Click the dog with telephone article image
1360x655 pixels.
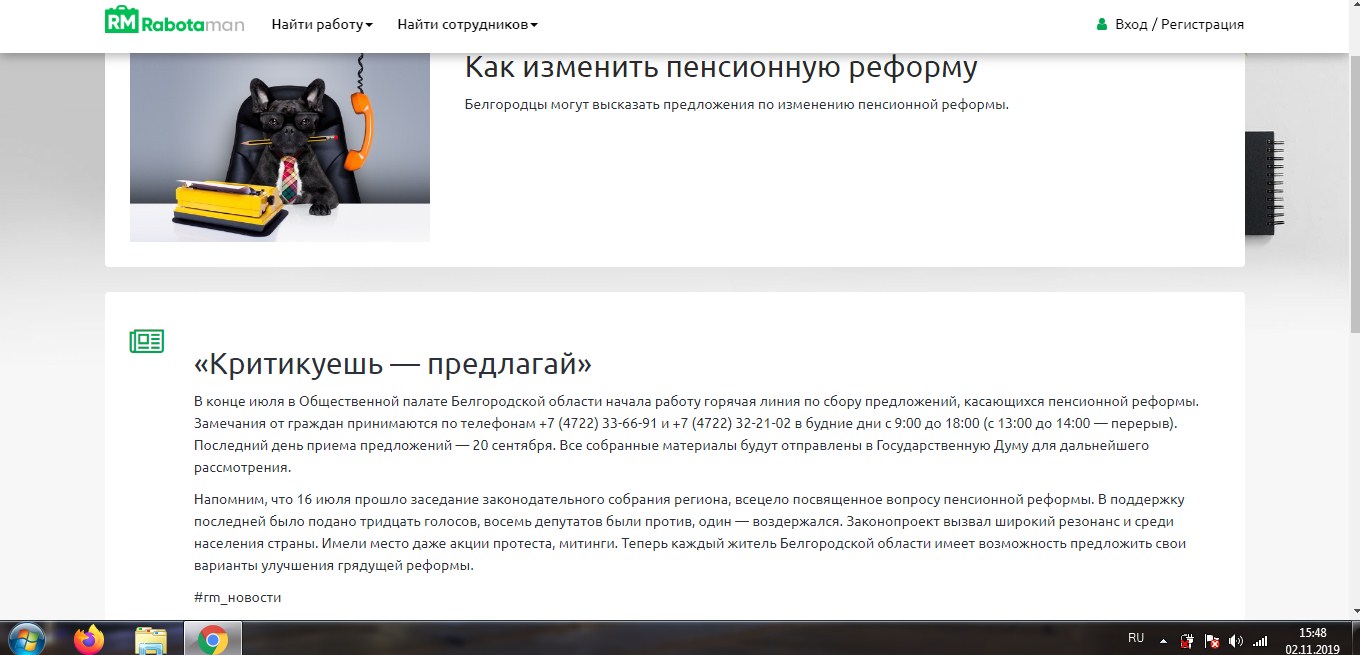[x=280, y=147]
